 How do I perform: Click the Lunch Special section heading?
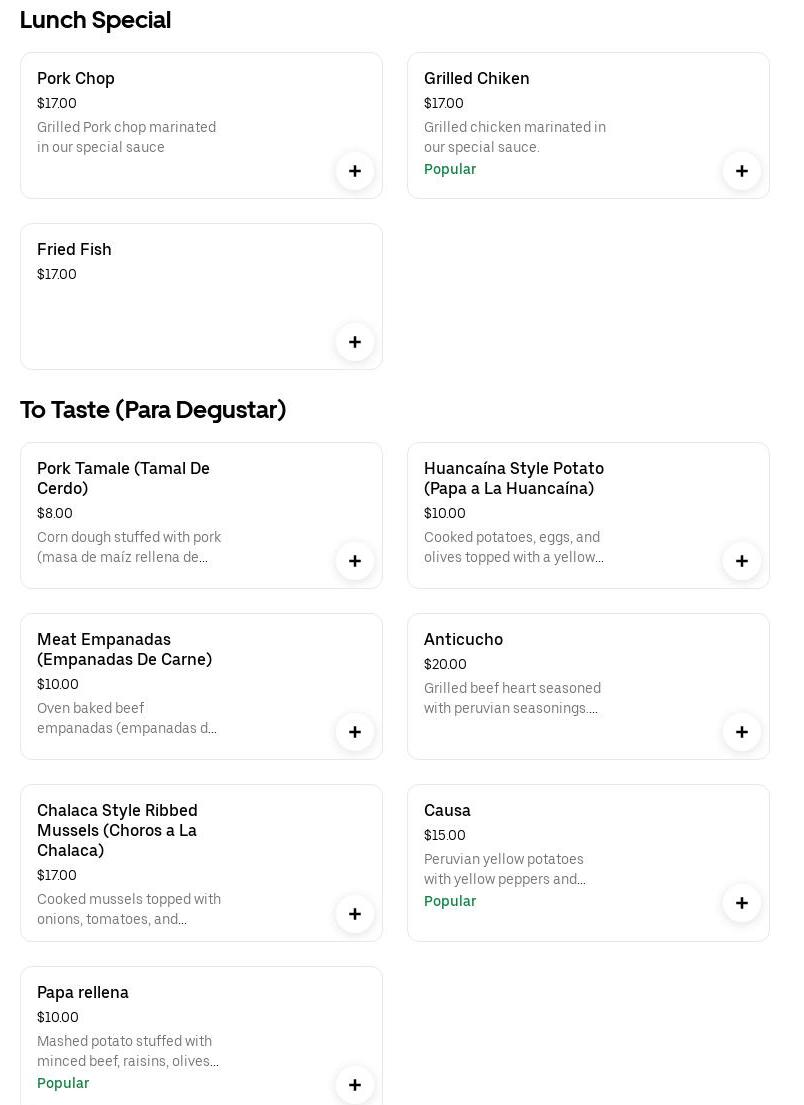point(95,20)
